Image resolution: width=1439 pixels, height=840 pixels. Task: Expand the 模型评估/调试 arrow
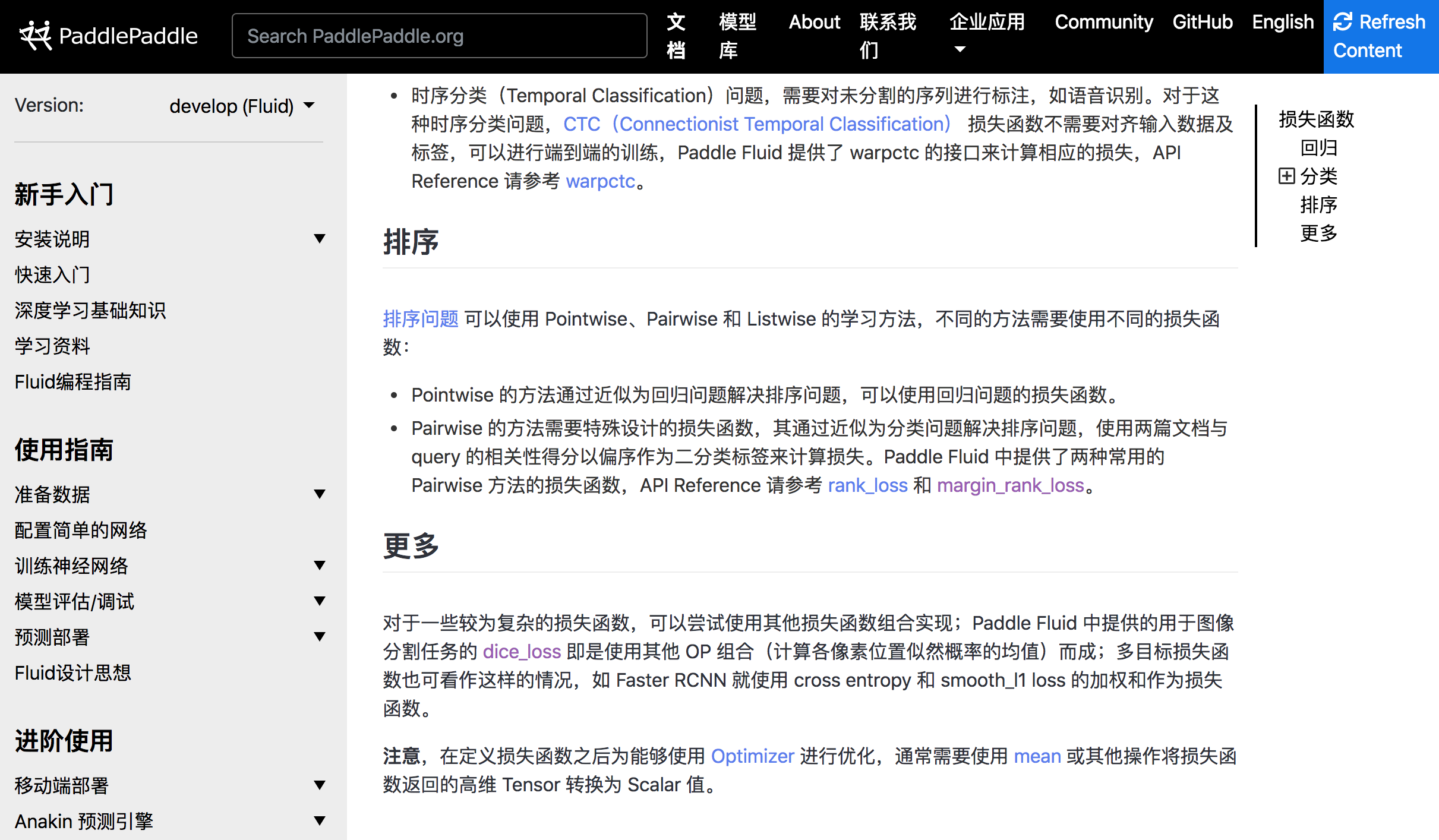coord(320,601)
